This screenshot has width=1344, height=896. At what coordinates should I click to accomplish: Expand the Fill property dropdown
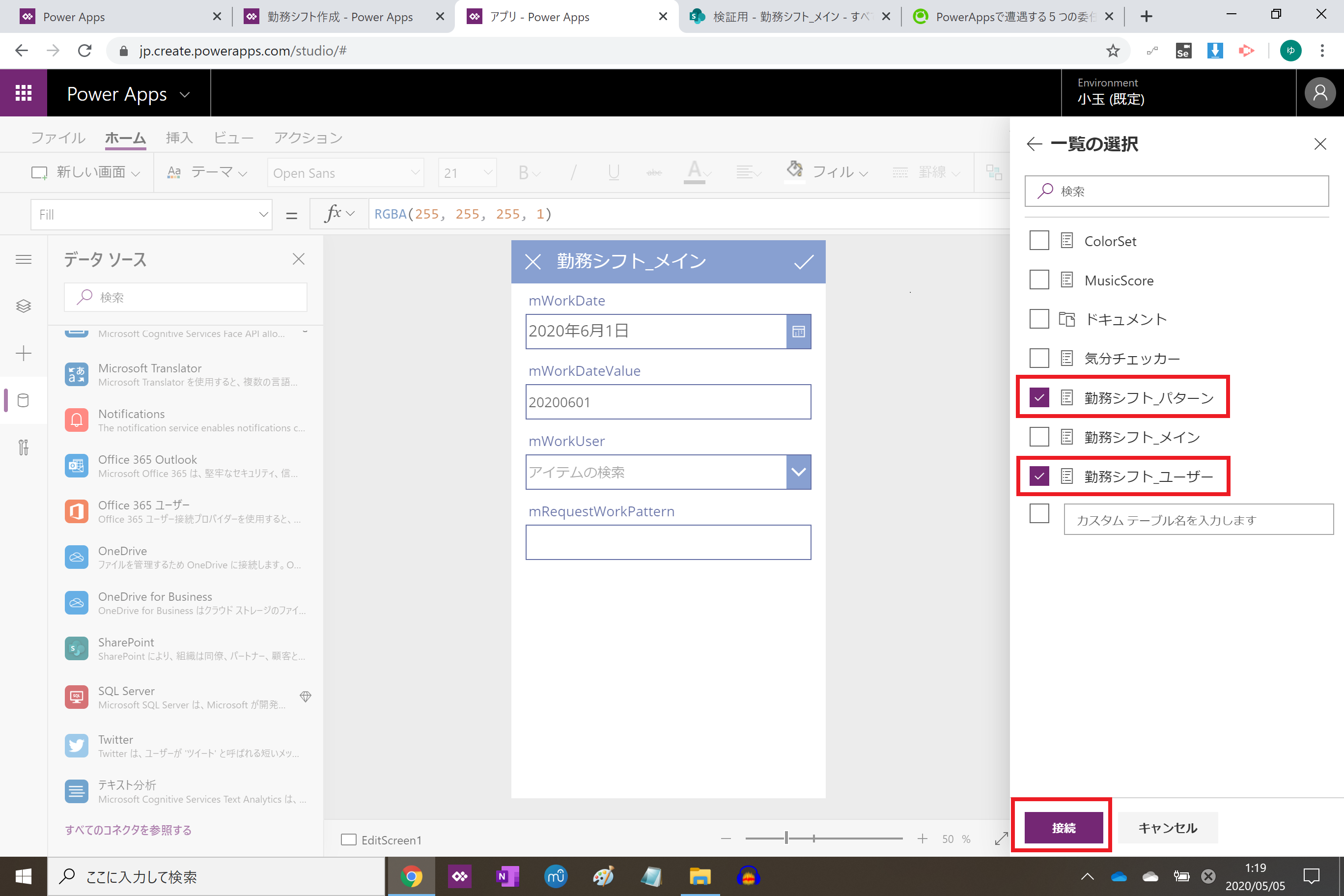[263, 215]
